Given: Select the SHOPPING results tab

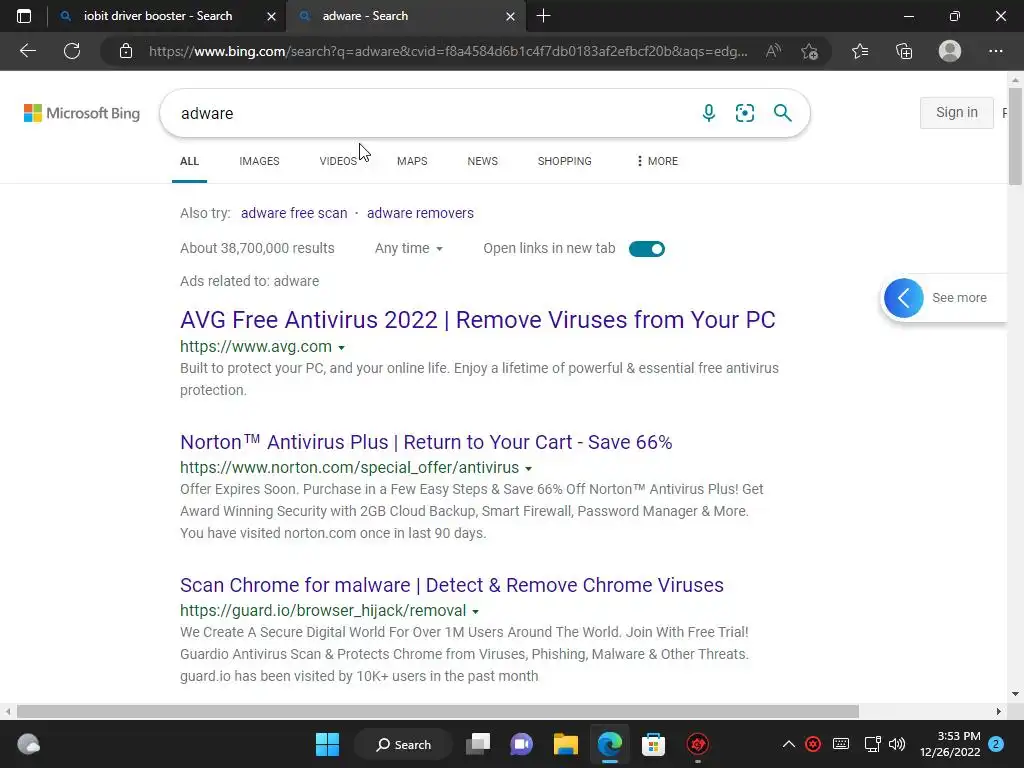Looking at the screenshot, I should (564, 161).
